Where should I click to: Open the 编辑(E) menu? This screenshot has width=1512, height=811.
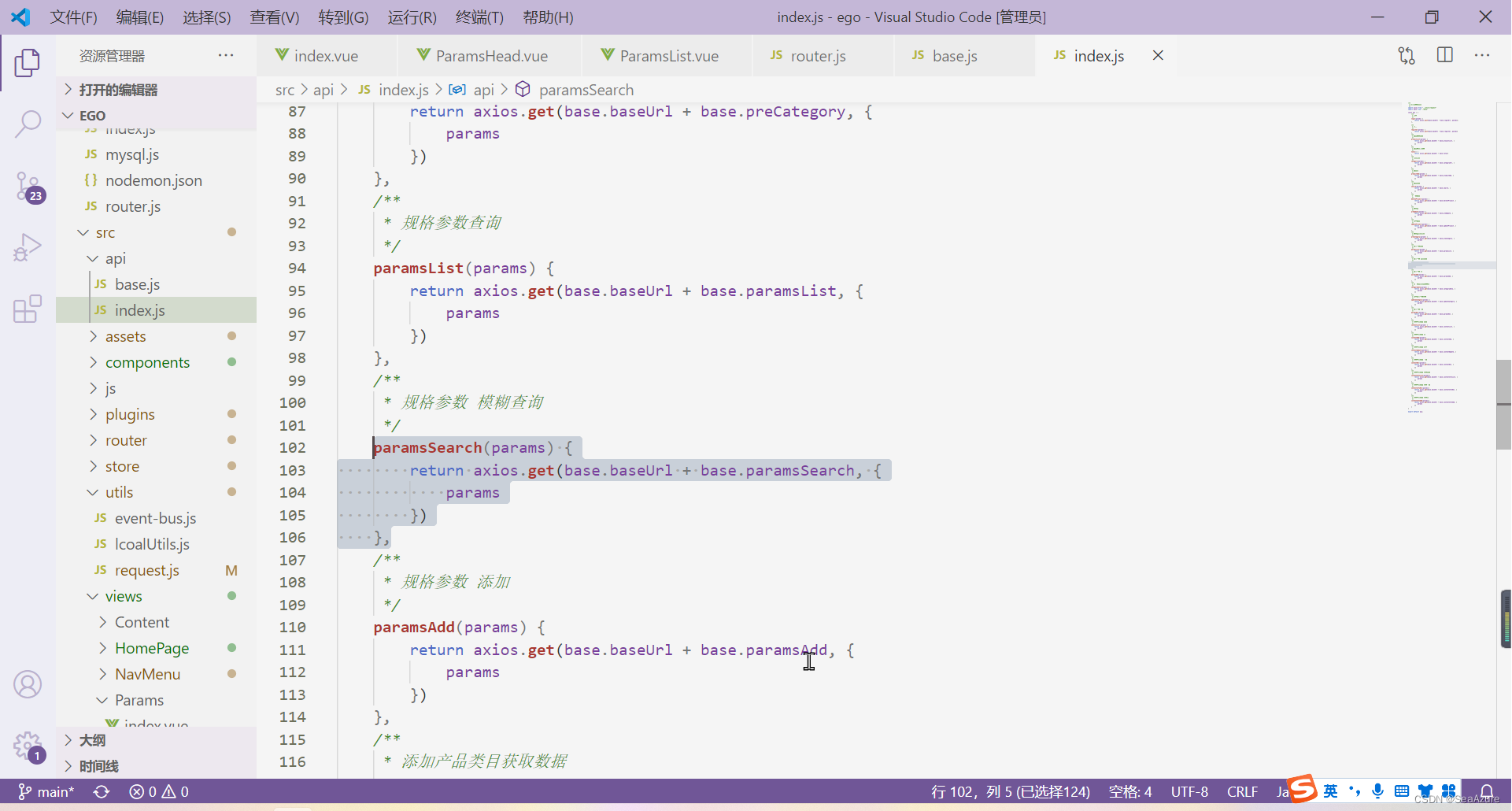pyautogui.click(x=140, y=17)
